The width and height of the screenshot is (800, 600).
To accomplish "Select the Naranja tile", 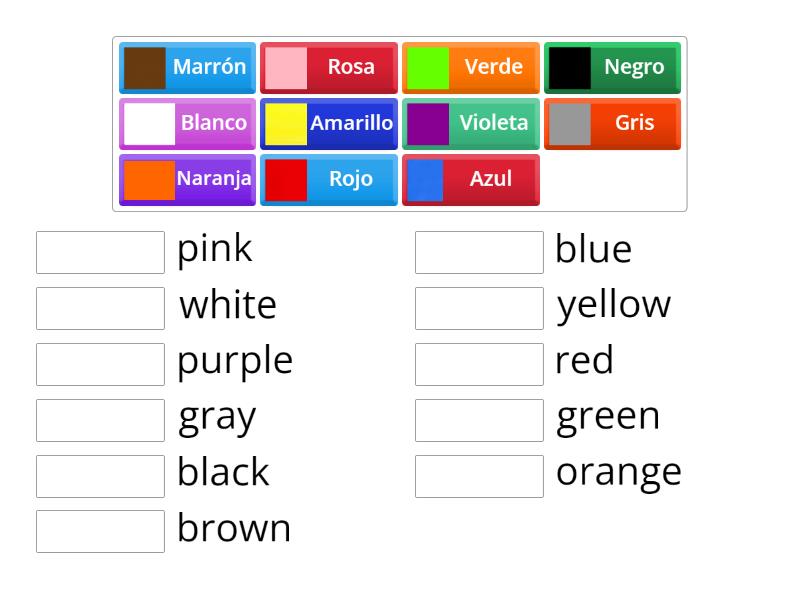I will (x=187, y=179).
